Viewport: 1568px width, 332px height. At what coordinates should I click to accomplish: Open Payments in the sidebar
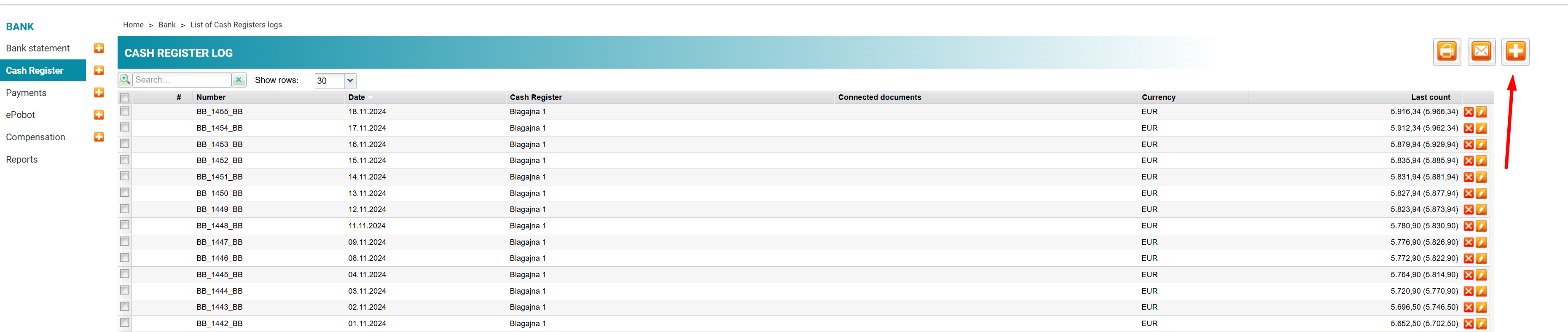[26, 93]
